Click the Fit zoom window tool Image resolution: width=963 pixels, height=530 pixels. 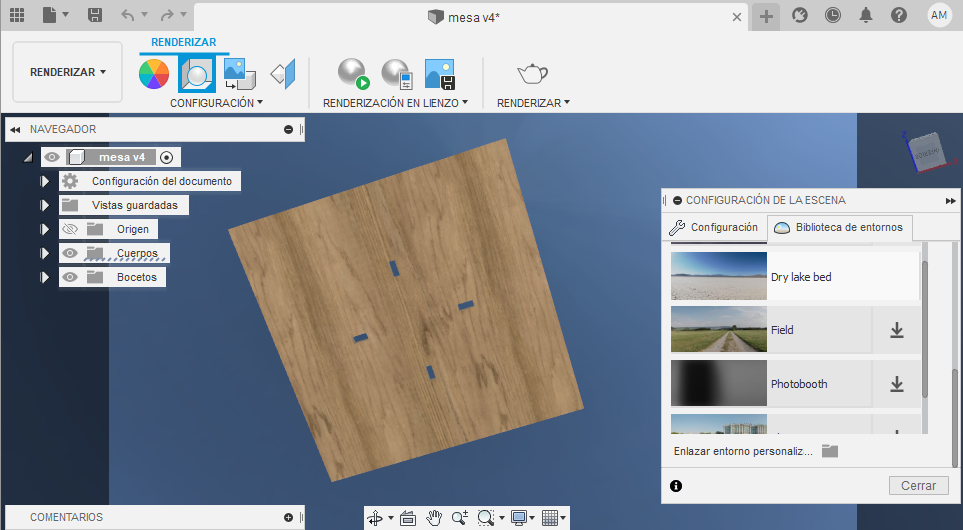point(486,518)
